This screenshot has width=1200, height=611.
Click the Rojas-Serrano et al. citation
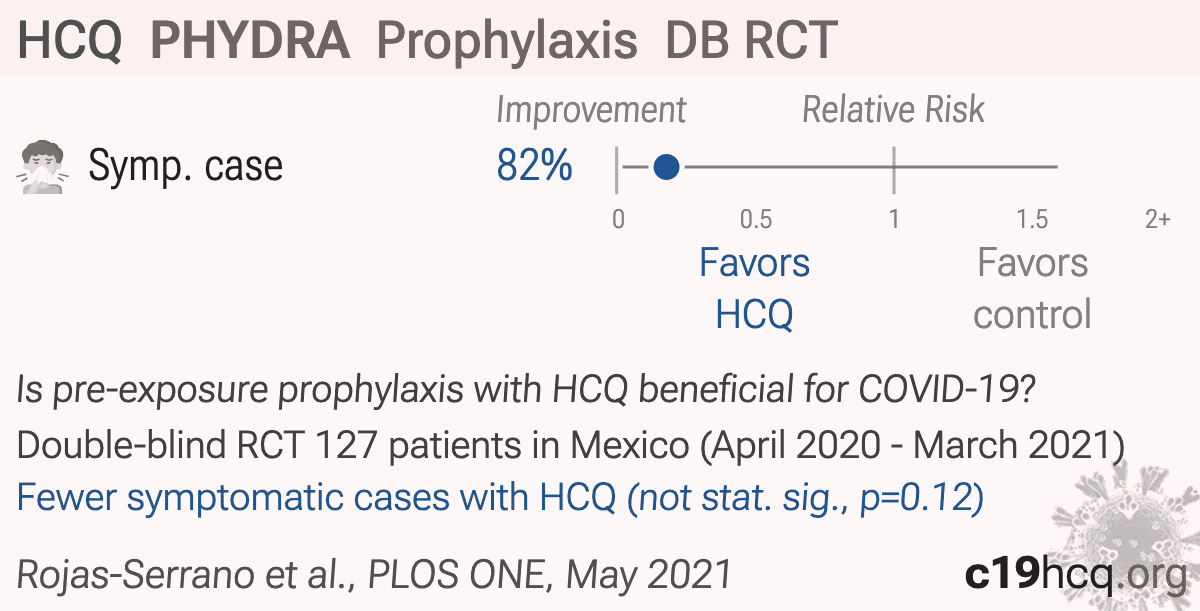374,575
